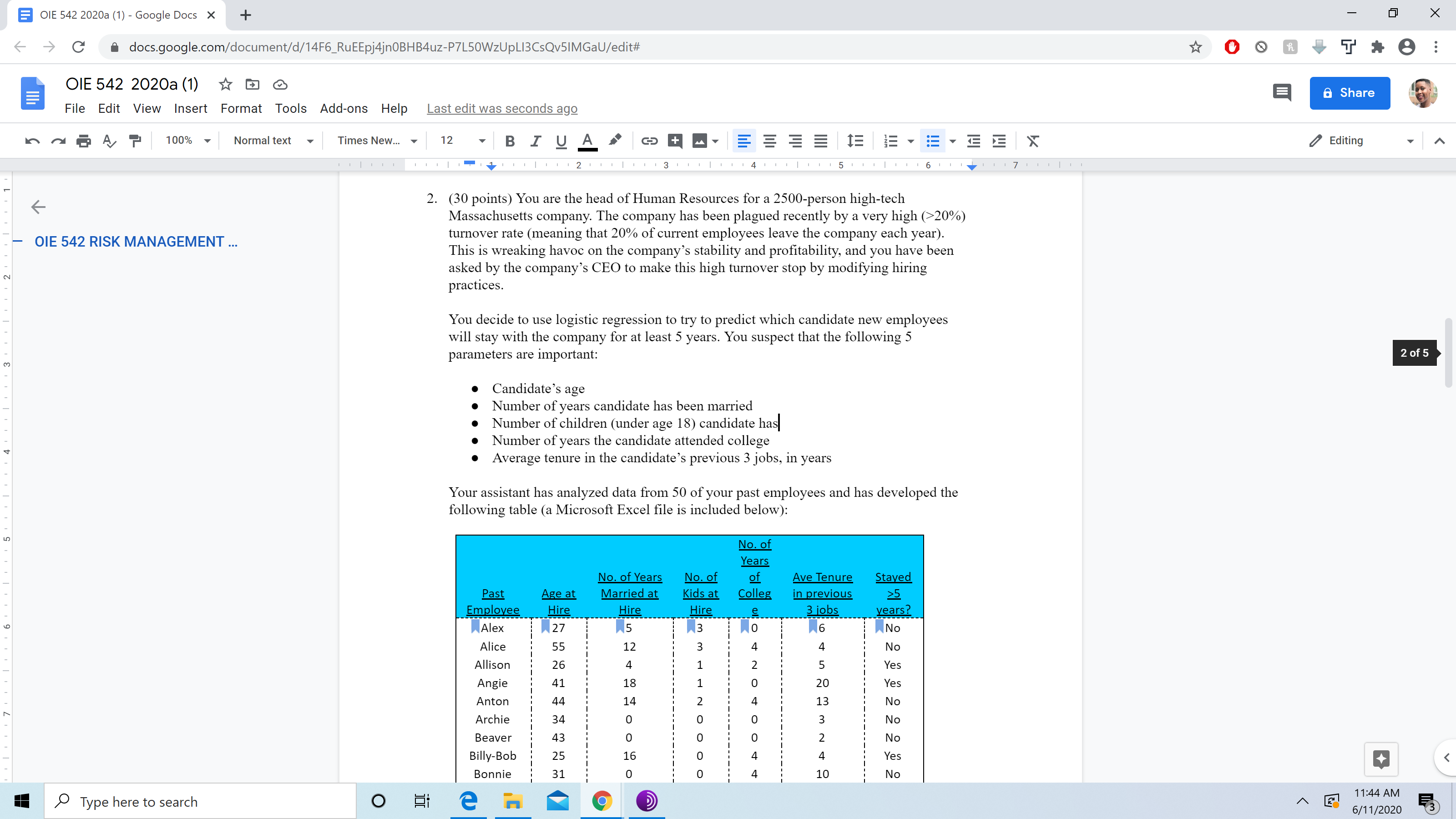Toggle bold formatting
The width and height of the screenshot is (1456, 819).
click(x=509, y=141)
